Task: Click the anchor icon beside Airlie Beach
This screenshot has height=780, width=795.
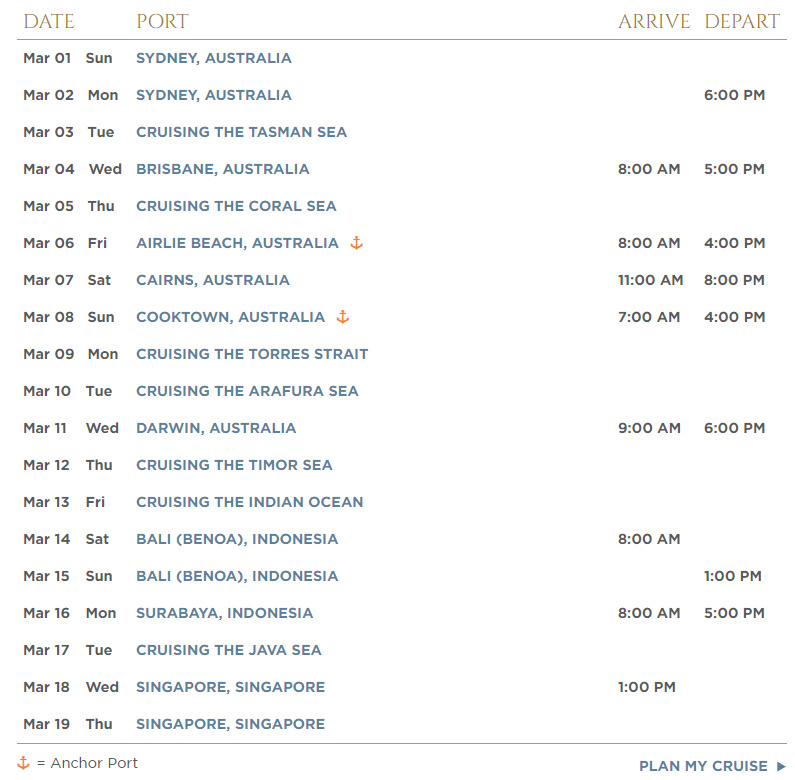Action: (x=356, y=243)
